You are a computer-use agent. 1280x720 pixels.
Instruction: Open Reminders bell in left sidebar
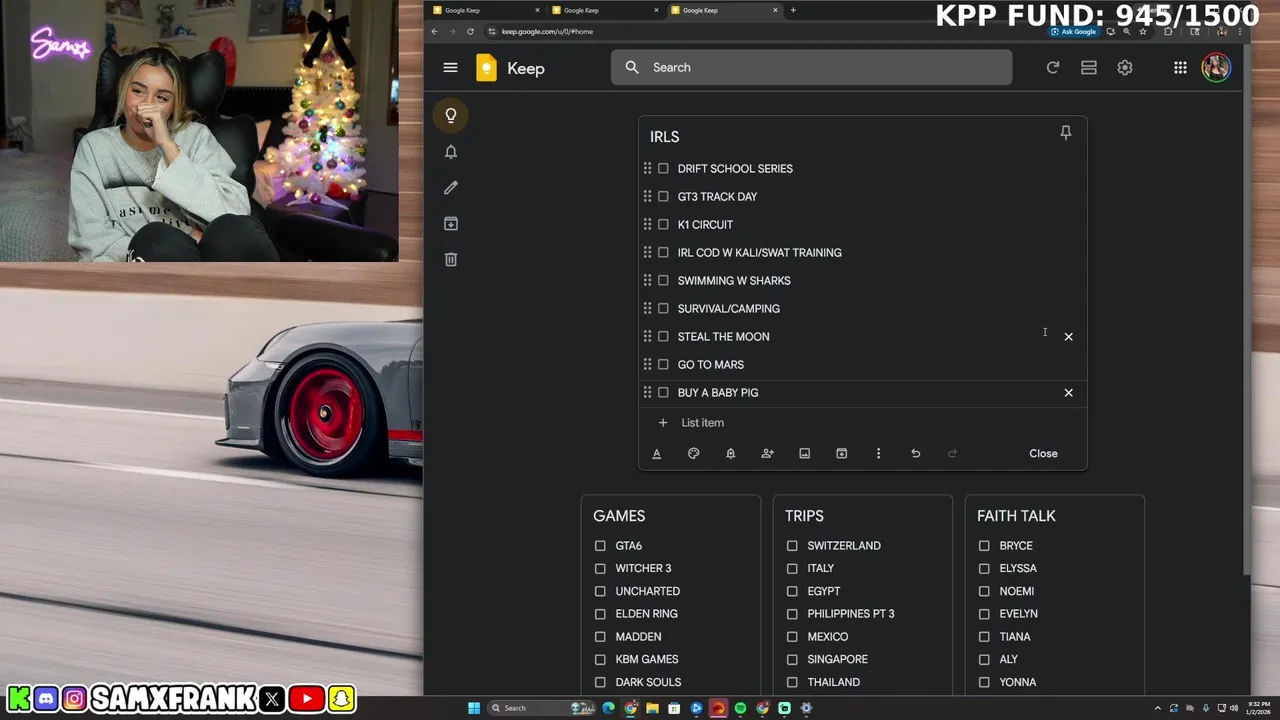(x=451, y=151)
